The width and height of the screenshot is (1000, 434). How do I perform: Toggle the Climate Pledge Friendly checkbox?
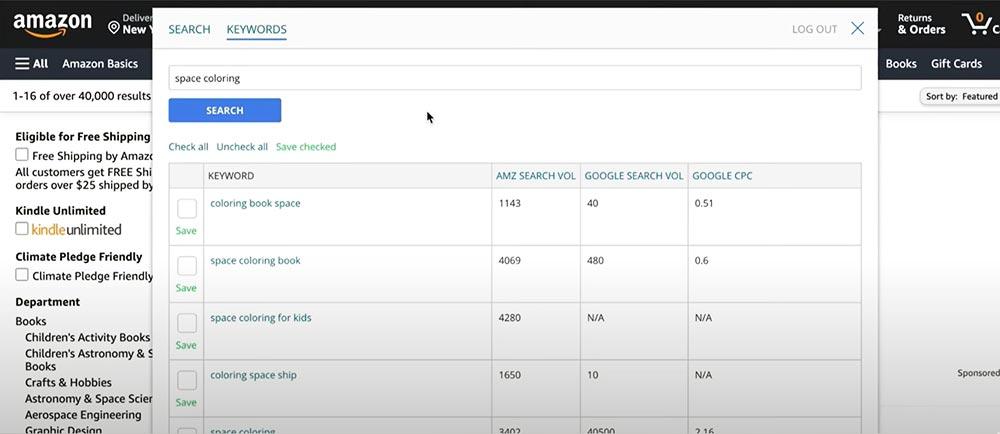tap(22, 275)
